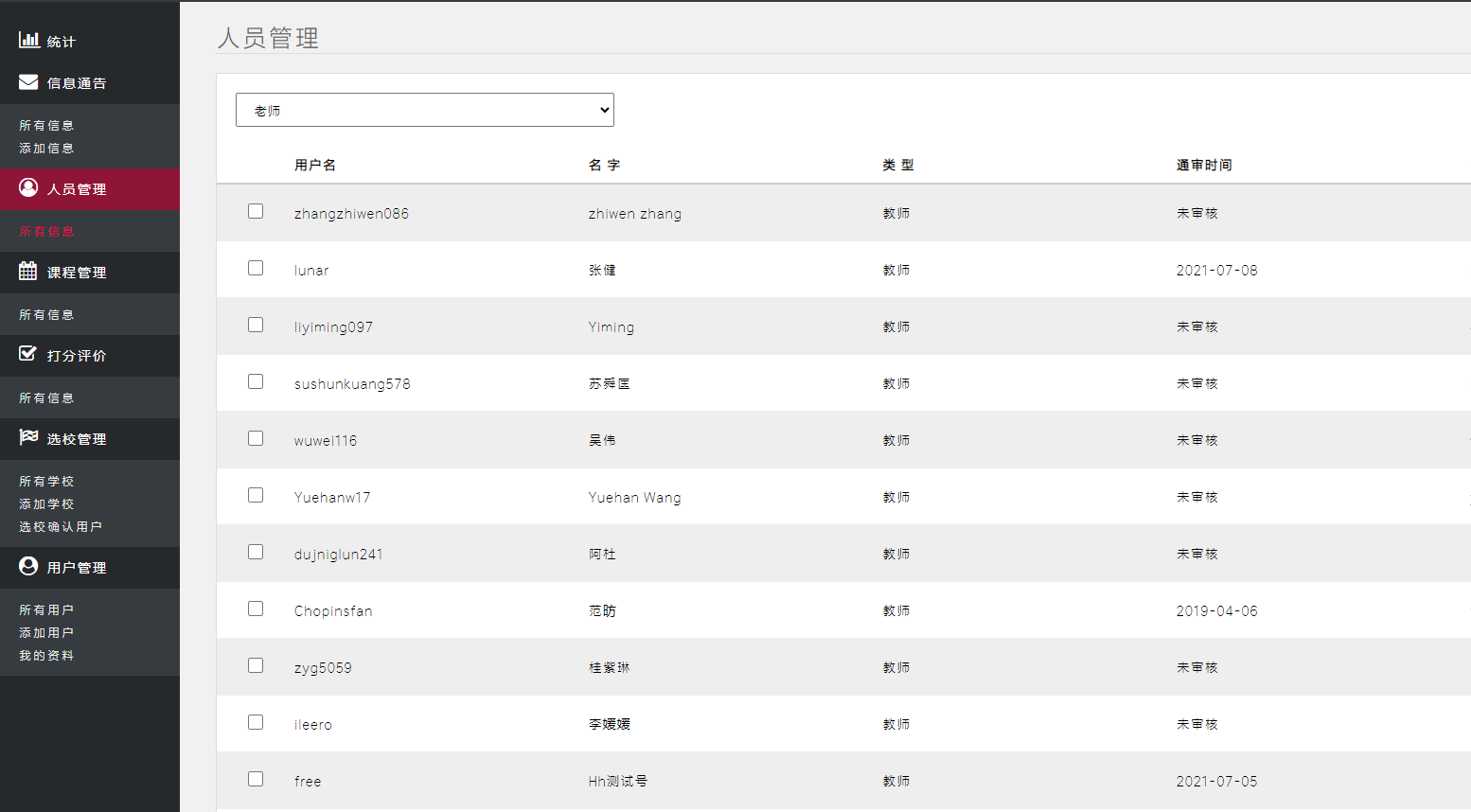
Task: Tick the checkbox for zyg5059
Action: click(x=256, y=665)
